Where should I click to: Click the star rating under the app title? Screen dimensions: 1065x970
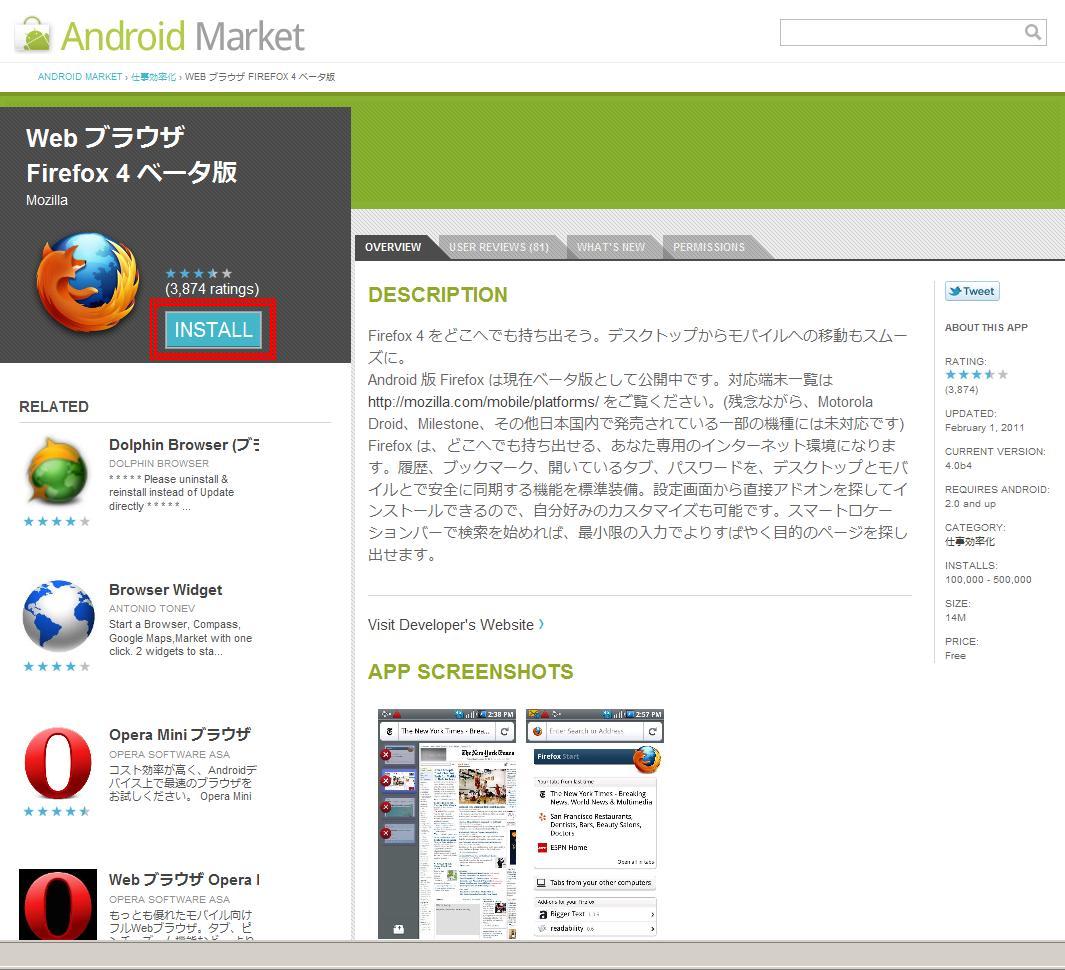click(x=198, y=274)
